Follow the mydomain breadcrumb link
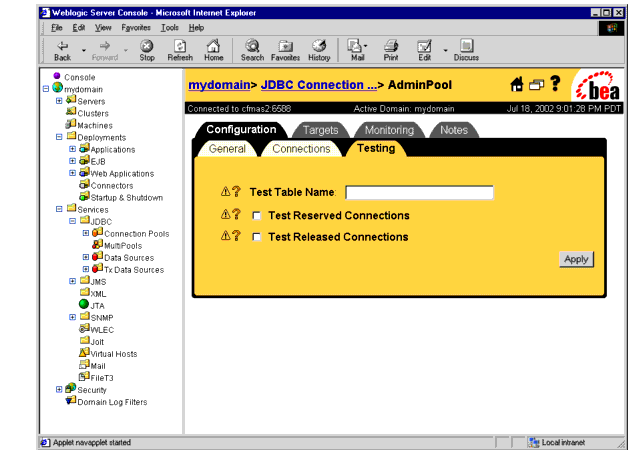Screen dimensions: 634x465 point(219,85)
